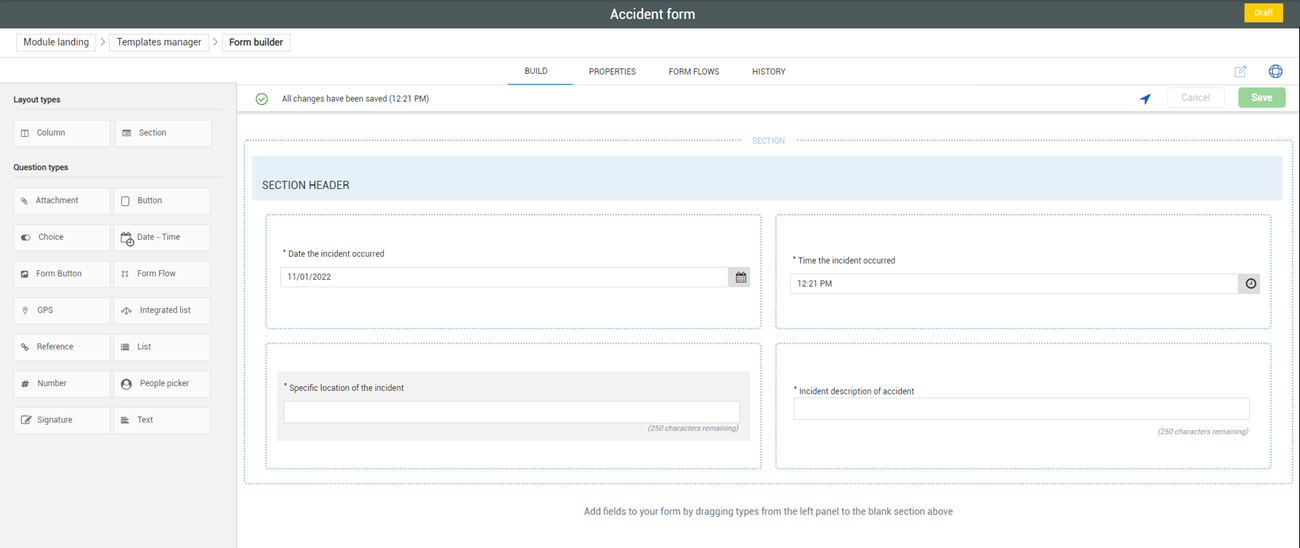Select the GPS question type
The height and width of the screenshot is (548, 1300).
61,311
